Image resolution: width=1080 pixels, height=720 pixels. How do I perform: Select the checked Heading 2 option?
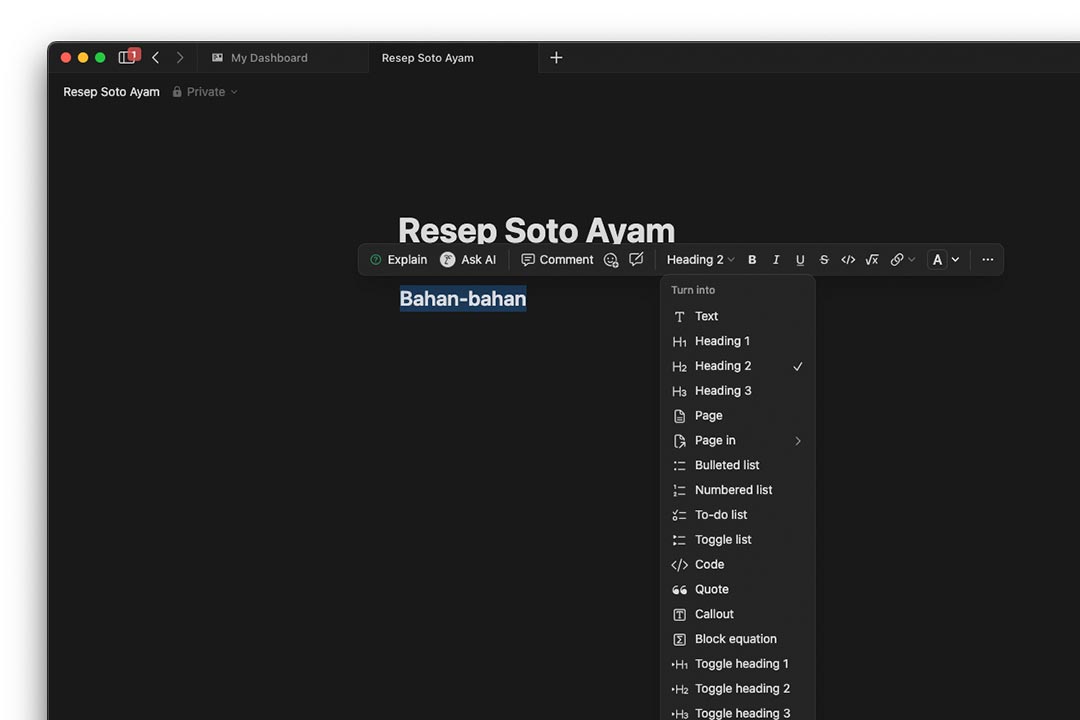pos(738,366)
